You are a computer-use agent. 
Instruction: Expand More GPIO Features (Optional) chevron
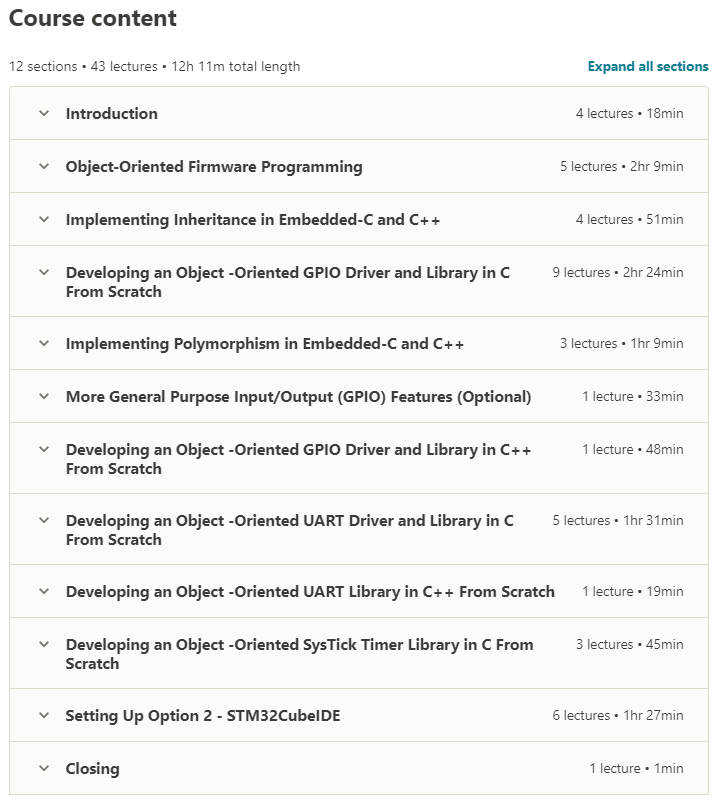44,396
